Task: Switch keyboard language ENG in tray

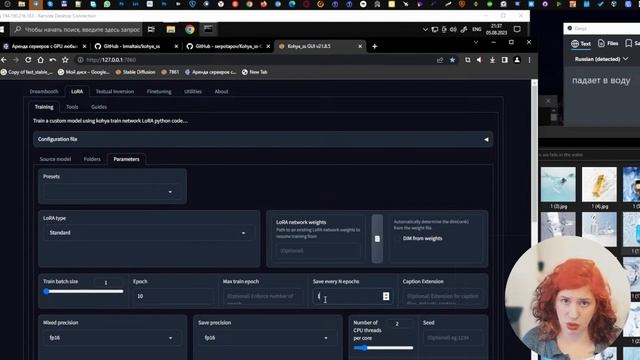Action: [x=477, y=29]
